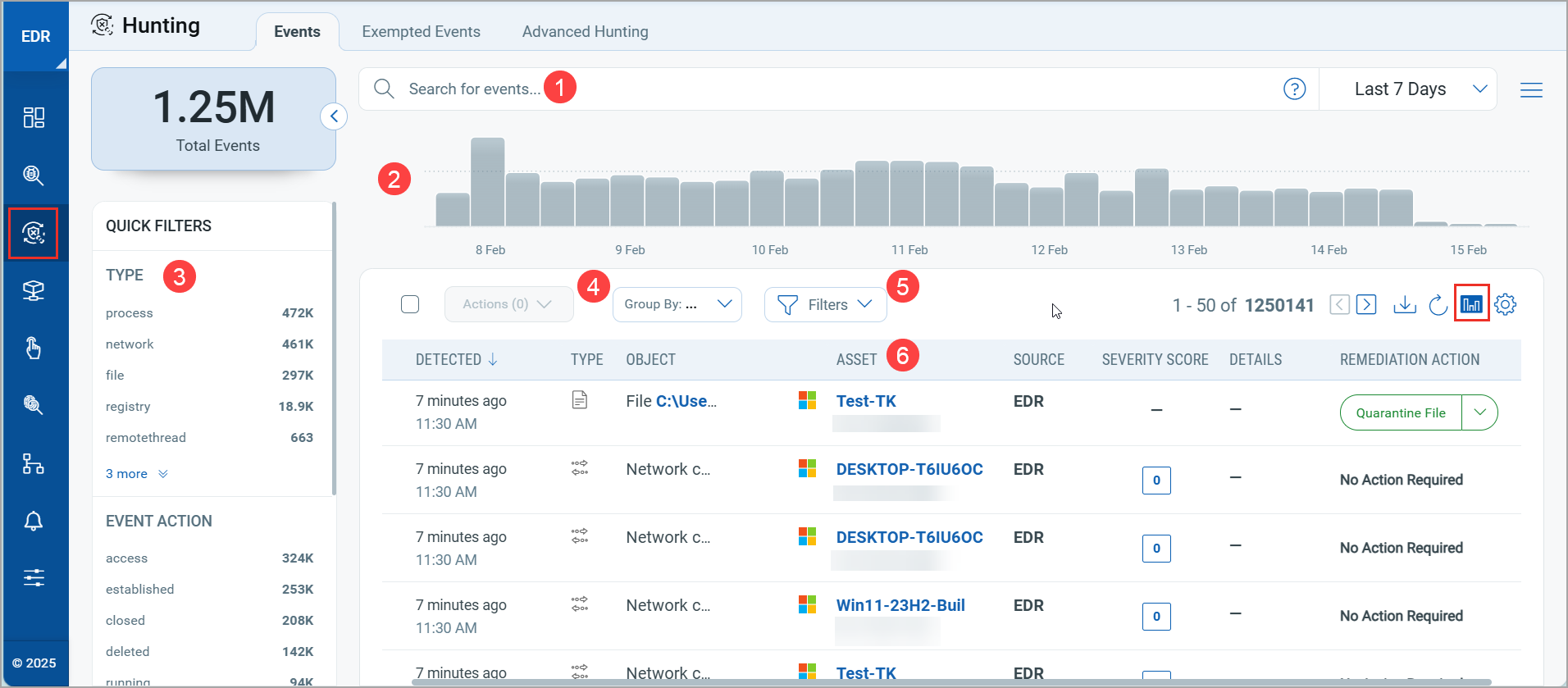Expand Quarantine File action options arrow

pyautogui.click(x=1479, y=412)
